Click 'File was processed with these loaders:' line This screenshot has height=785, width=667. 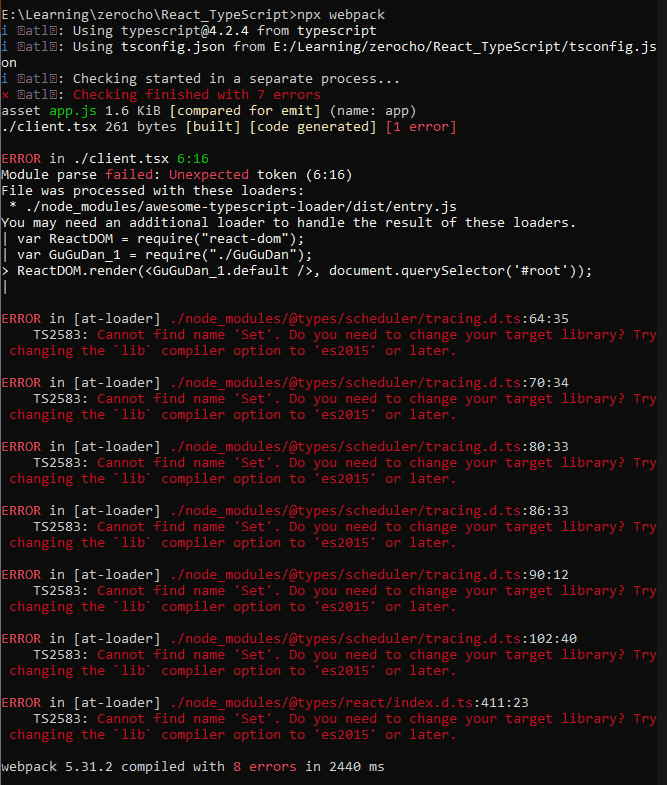[x=153, y=191]
